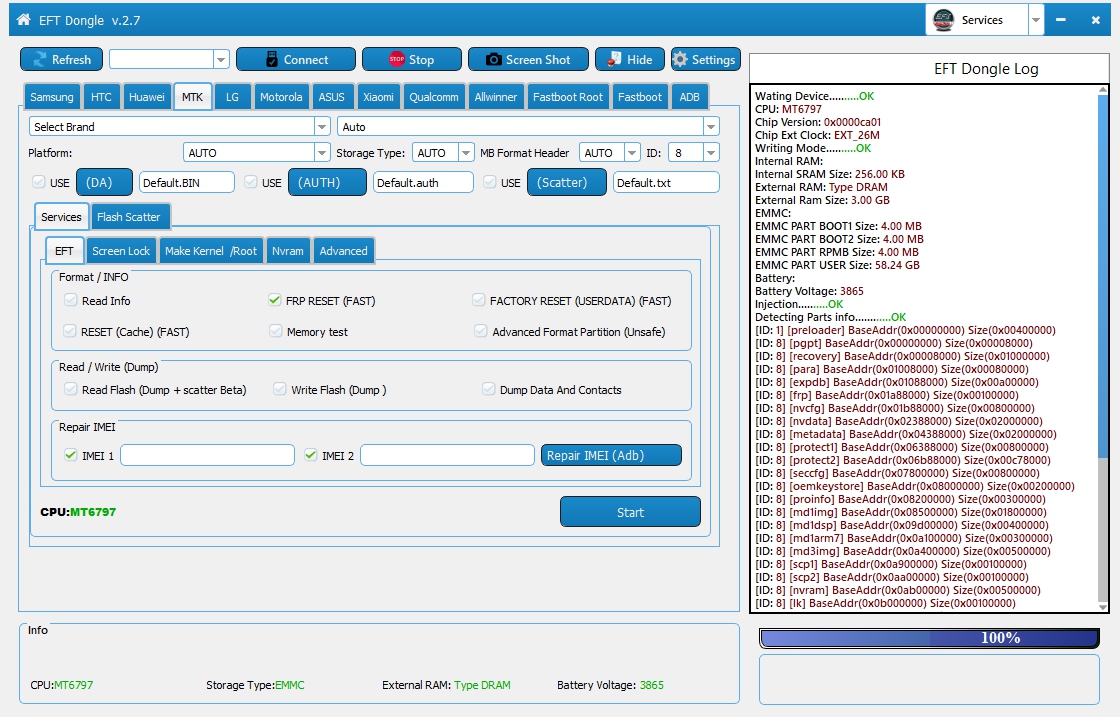Click the (AUTH) button
The image size is (1120, 717).
point(327,182)
